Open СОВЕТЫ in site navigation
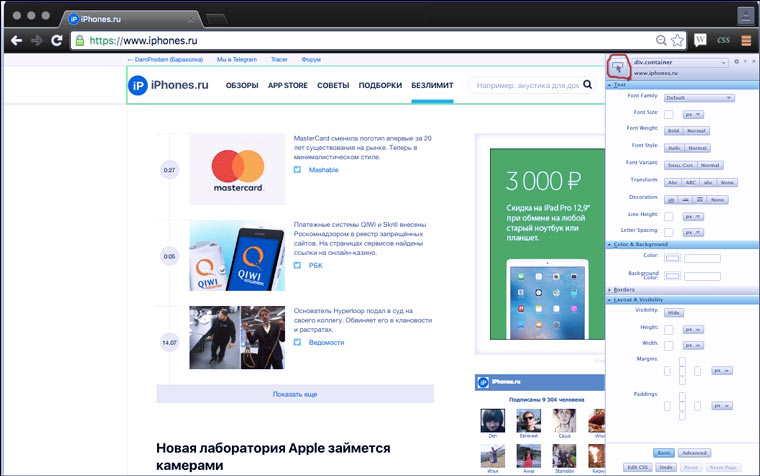Image resolution: width=760 pixels, height=476 pixels. pyautogui.click(x=333, y=85)
